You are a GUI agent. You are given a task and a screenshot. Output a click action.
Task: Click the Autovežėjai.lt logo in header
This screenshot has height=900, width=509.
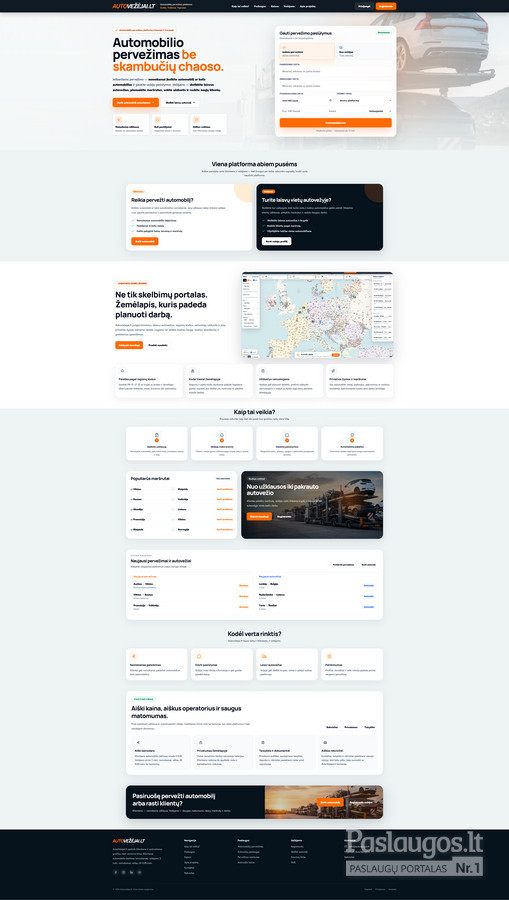pos(134,6)
